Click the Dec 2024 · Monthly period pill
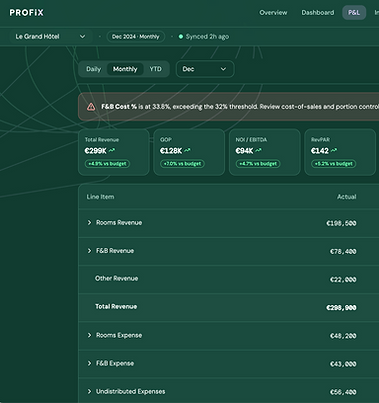Screen dimensions: 379x403 point(136,37)
